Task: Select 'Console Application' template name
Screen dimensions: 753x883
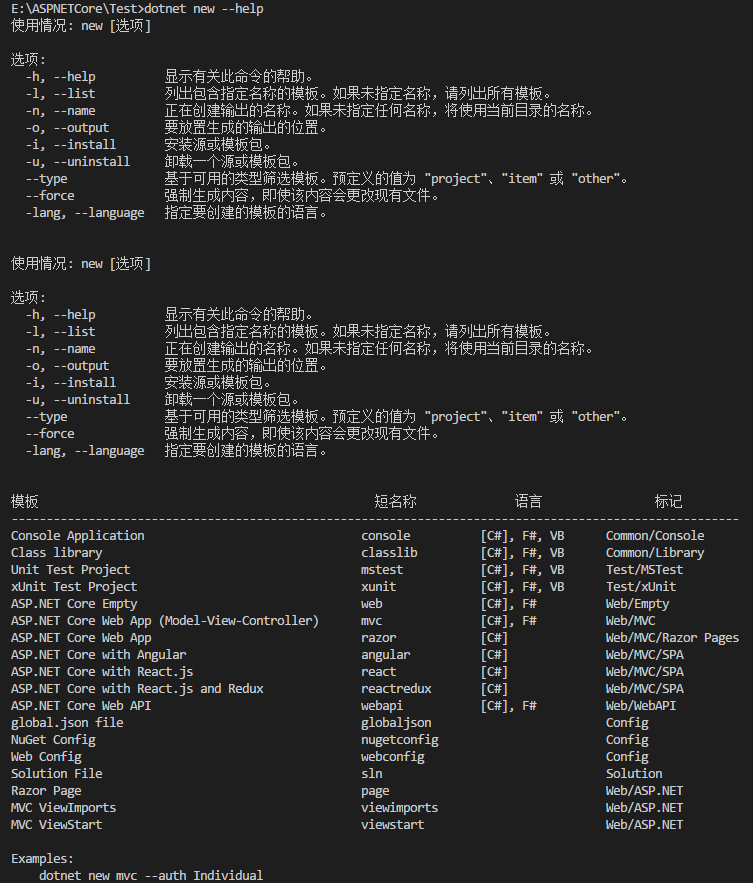Action: tap(78, 536)
